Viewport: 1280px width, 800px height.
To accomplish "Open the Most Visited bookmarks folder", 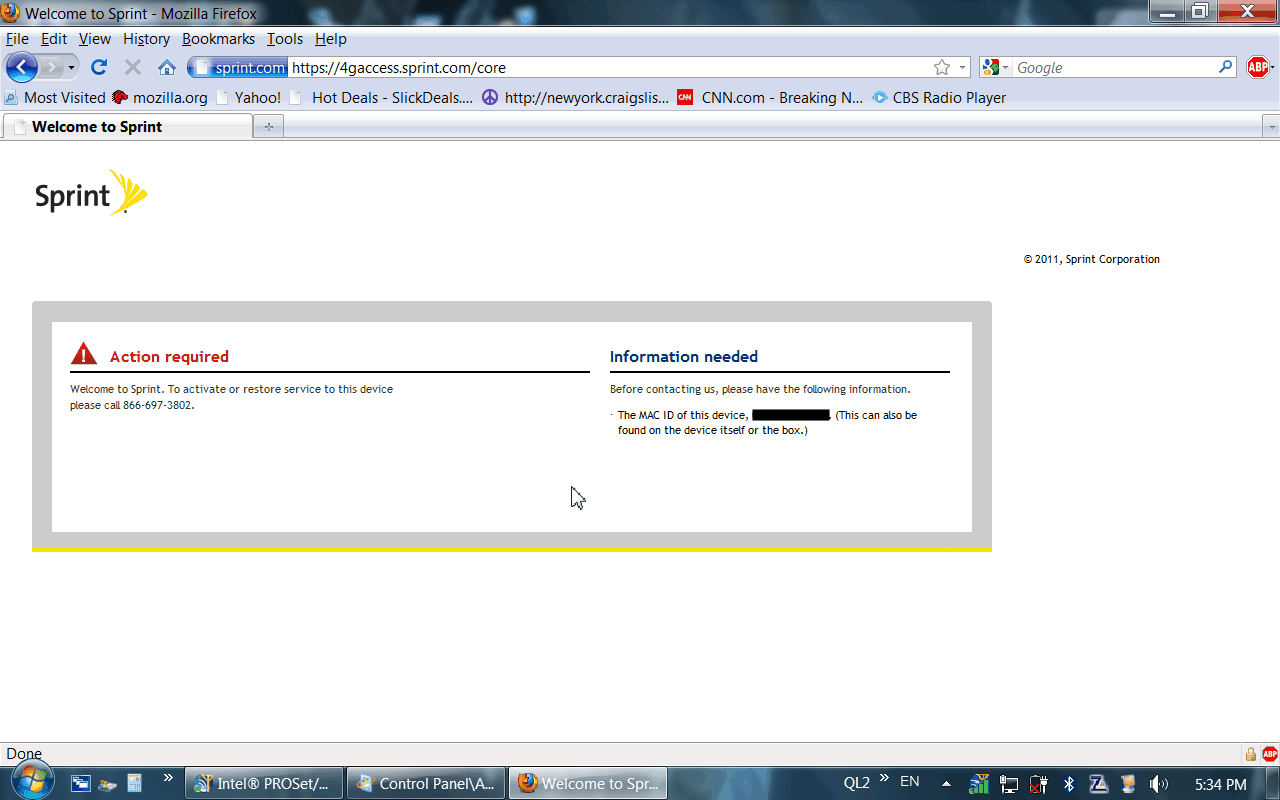I will point(55,97).
